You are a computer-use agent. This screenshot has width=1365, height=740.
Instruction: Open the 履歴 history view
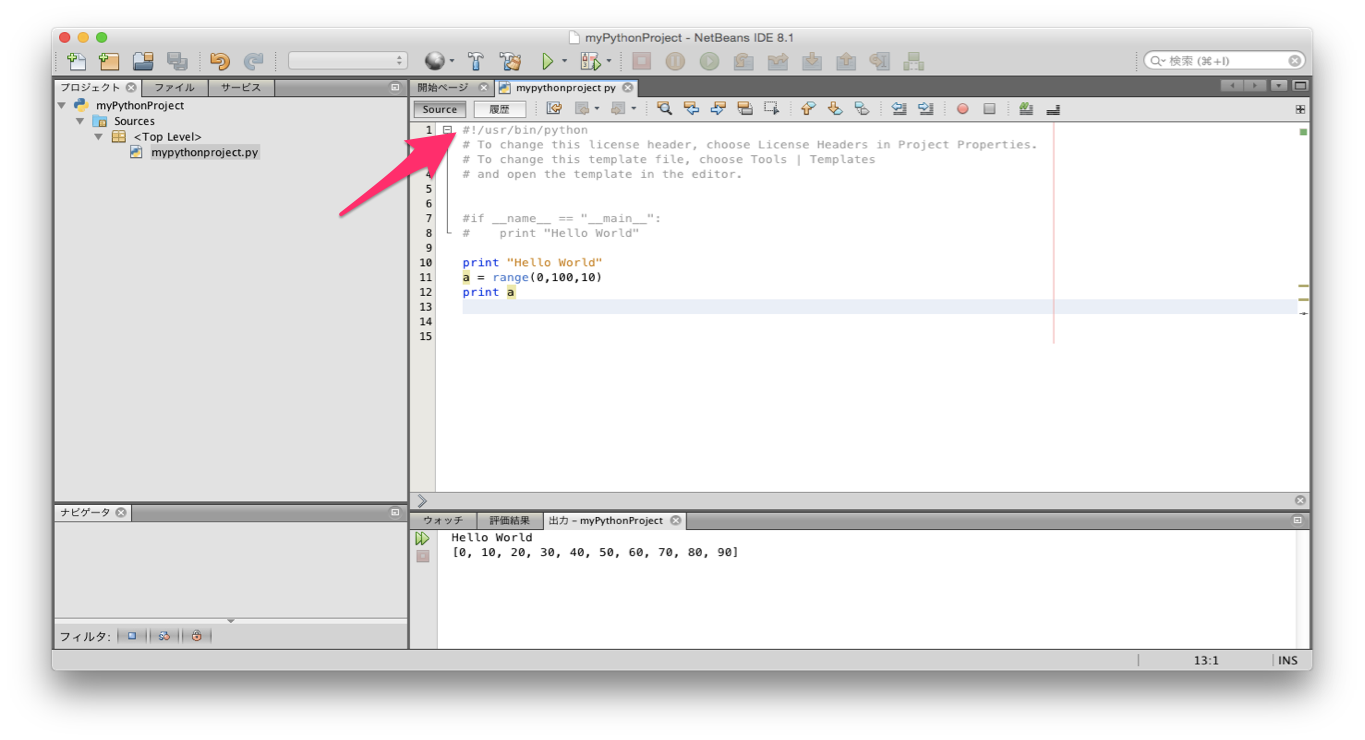tap(500, 108)
